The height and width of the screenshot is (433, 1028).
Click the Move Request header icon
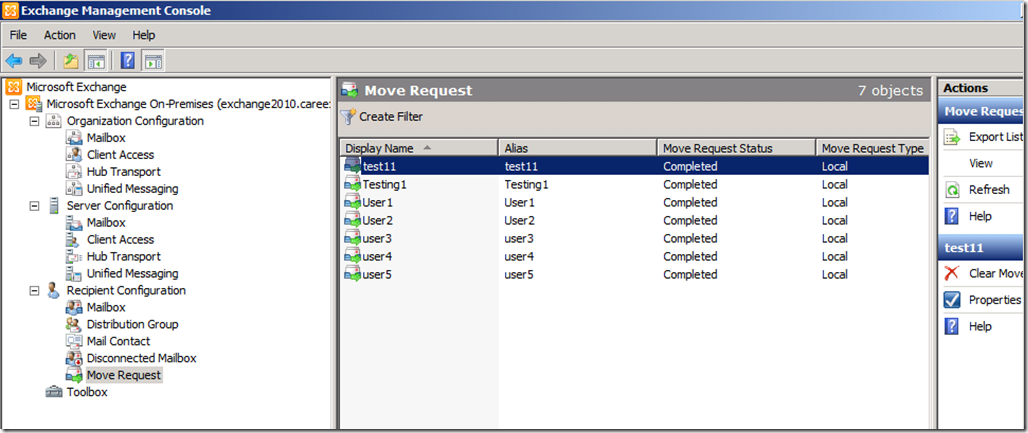(350, 90)
